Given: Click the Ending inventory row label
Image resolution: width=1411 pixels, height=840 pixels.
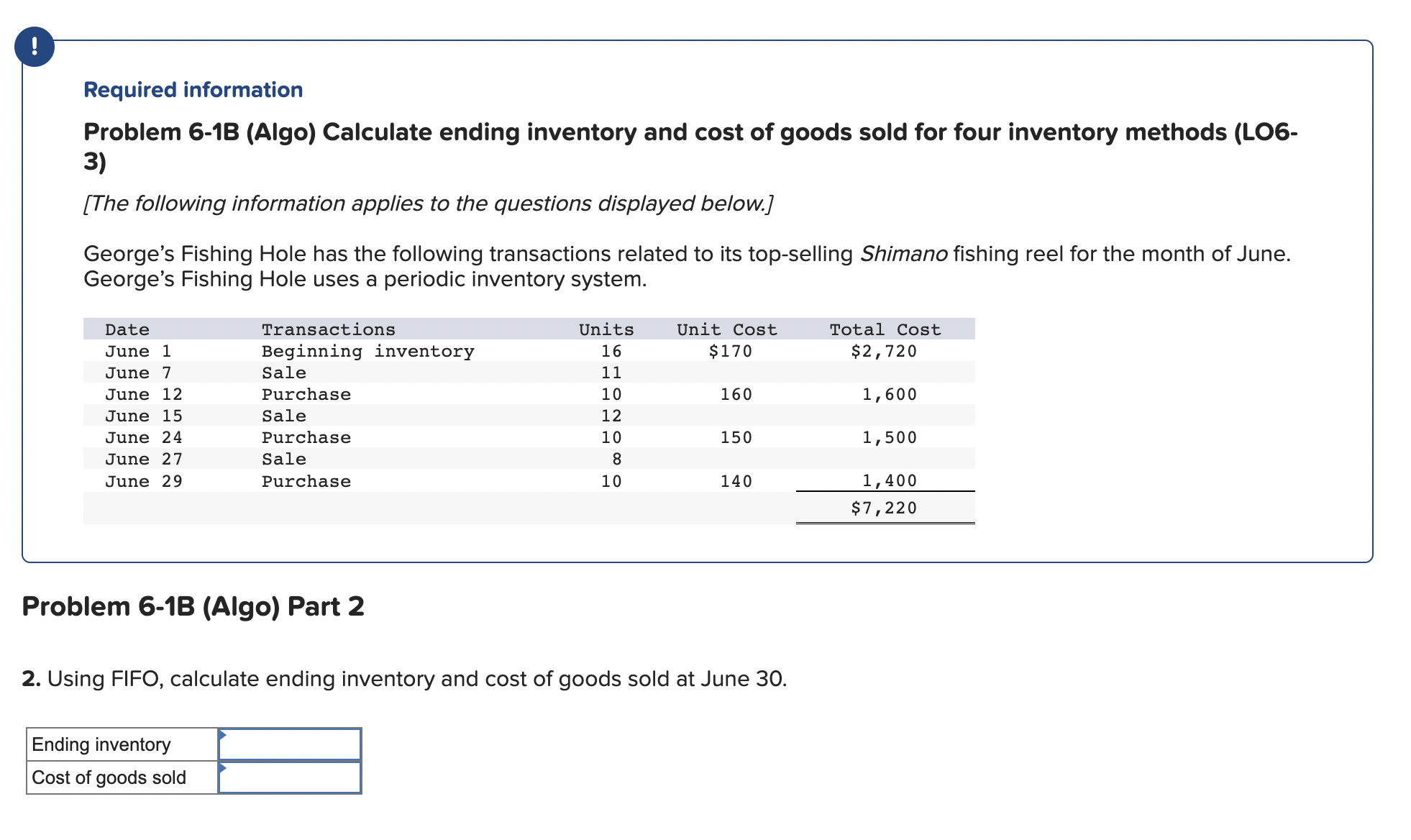Looking at the screenshot, I should [x=101, y=744].
